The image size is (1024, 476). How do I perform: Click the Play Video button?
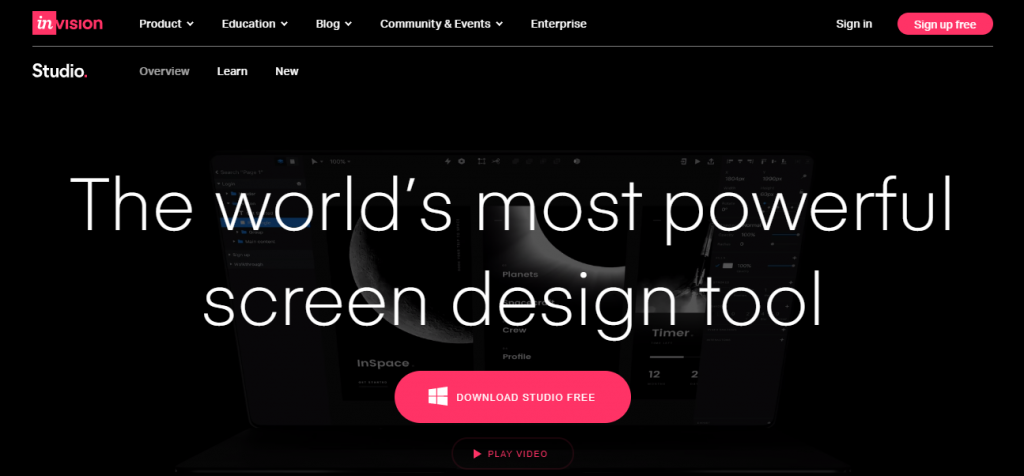513,454
